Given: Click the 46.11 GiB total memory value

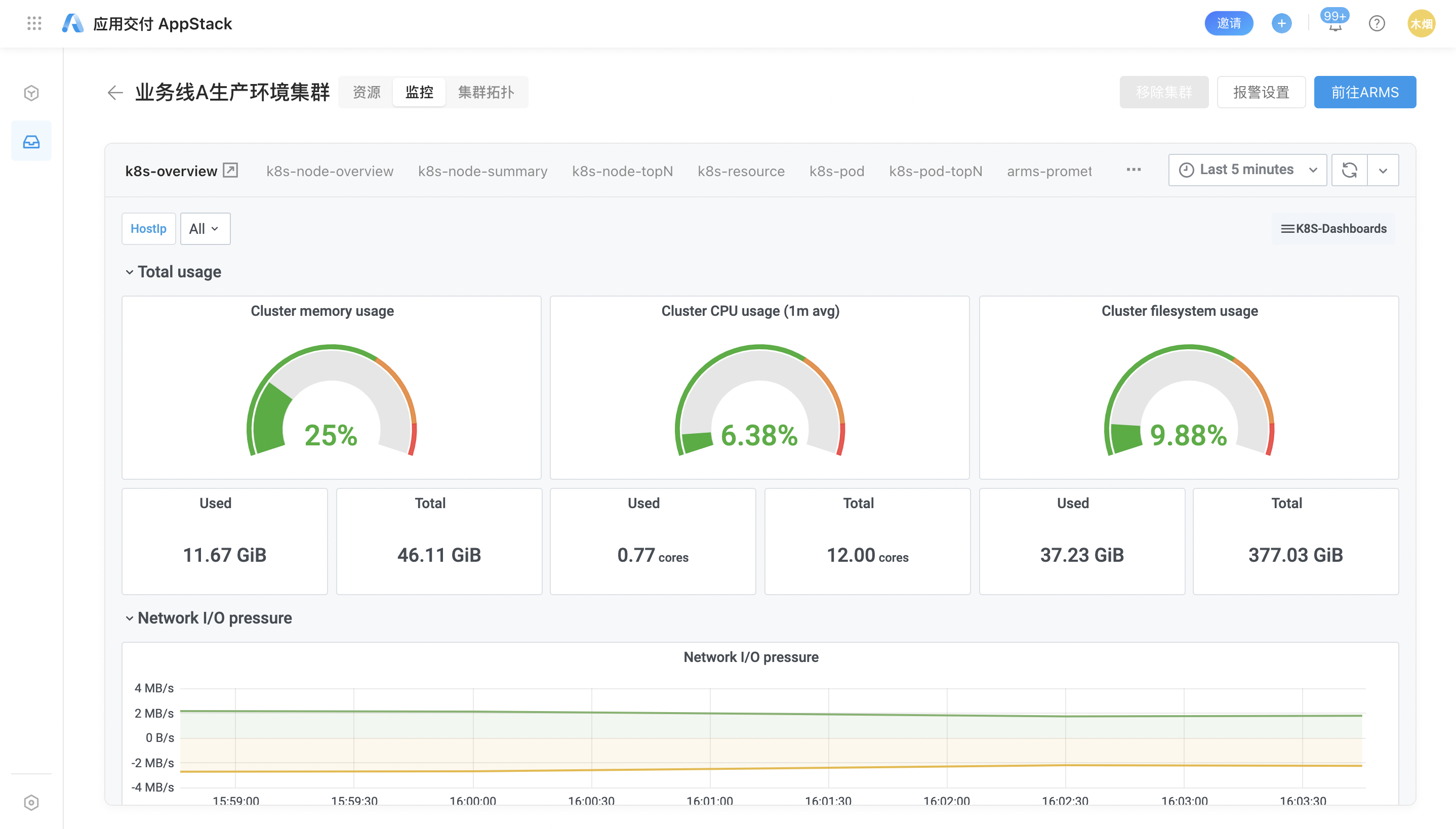Looking at the screenshot, I should tap(439, 555).
